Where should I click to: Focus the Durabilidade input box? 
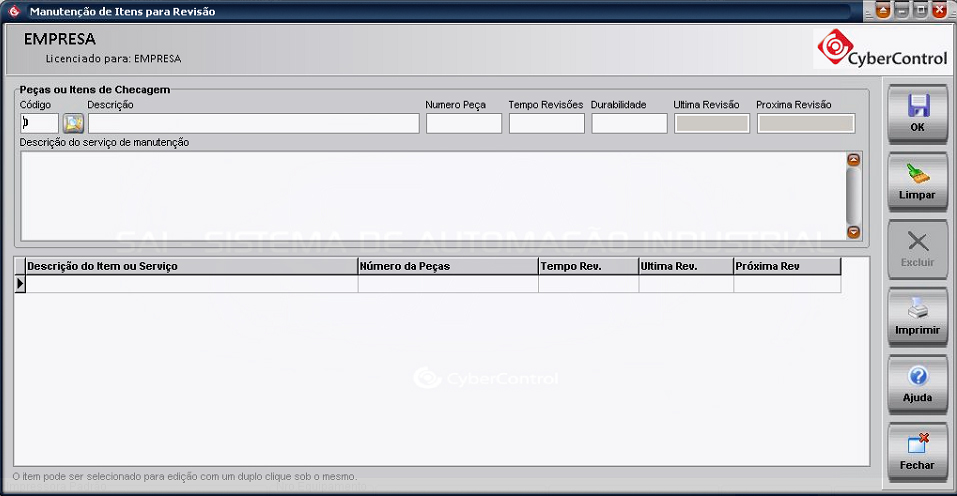628,123
